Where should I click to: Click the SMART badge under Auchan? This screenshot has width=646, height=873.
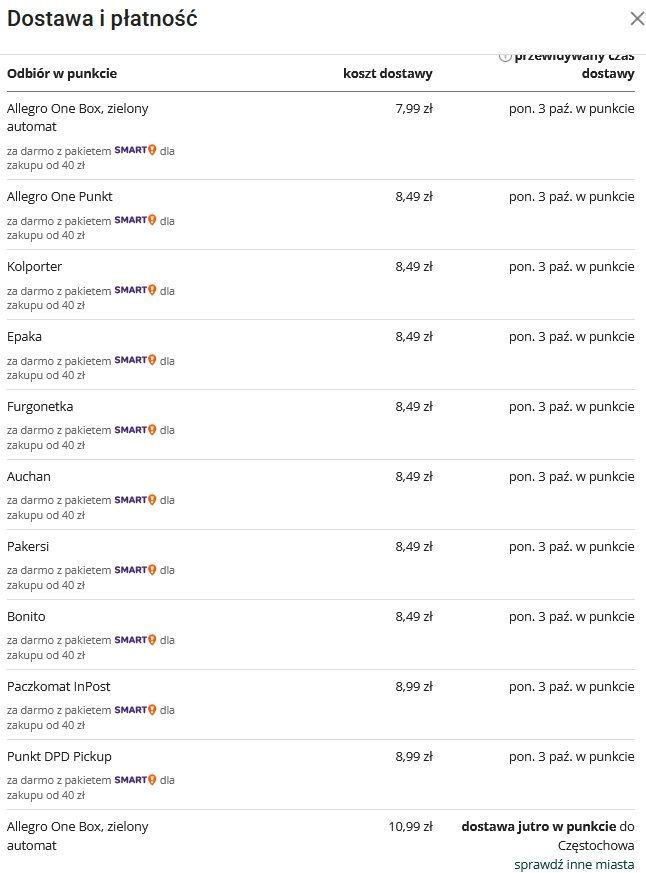point(136,500)
